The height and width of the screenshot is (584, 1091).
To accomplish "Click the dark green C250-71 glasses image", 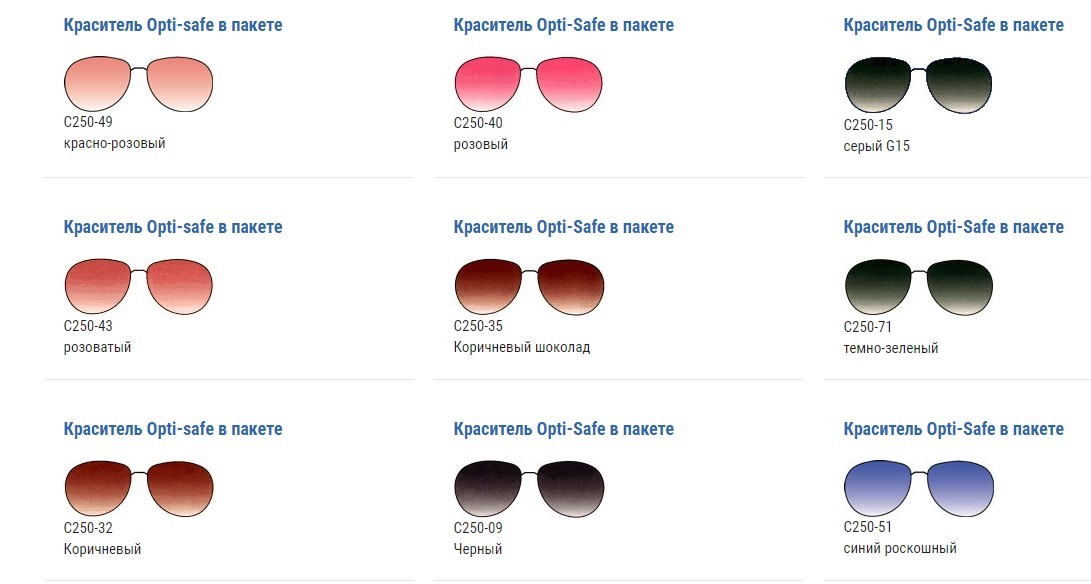I will point(918,287).
